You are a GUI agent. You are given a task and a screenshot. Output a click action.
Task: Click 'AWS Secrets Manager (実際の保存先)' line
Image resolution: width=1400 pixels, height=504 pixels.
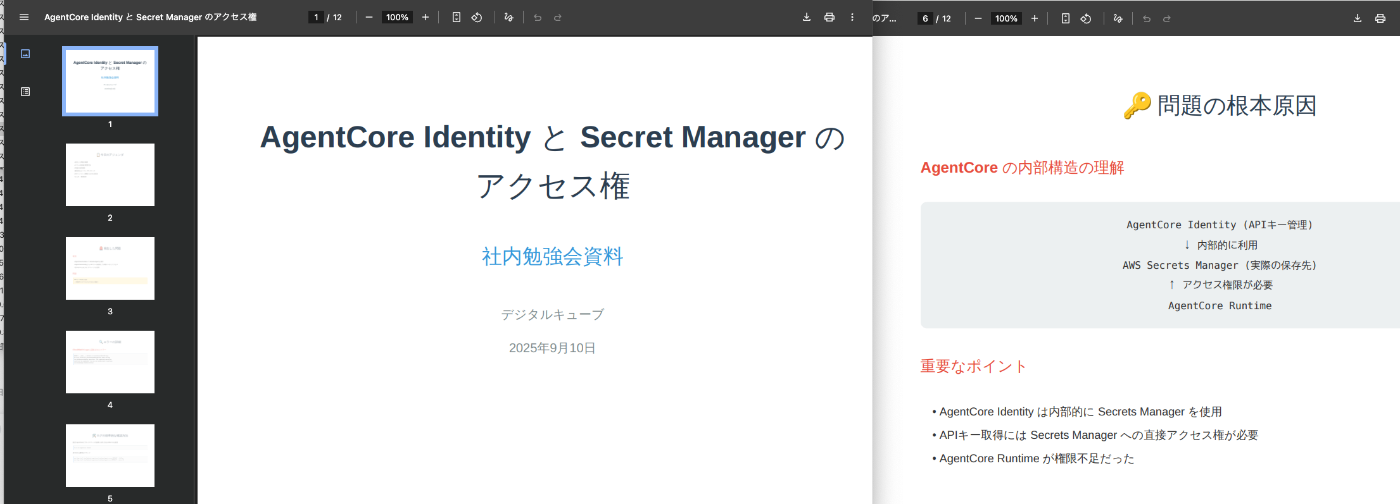click(1219, 265)
